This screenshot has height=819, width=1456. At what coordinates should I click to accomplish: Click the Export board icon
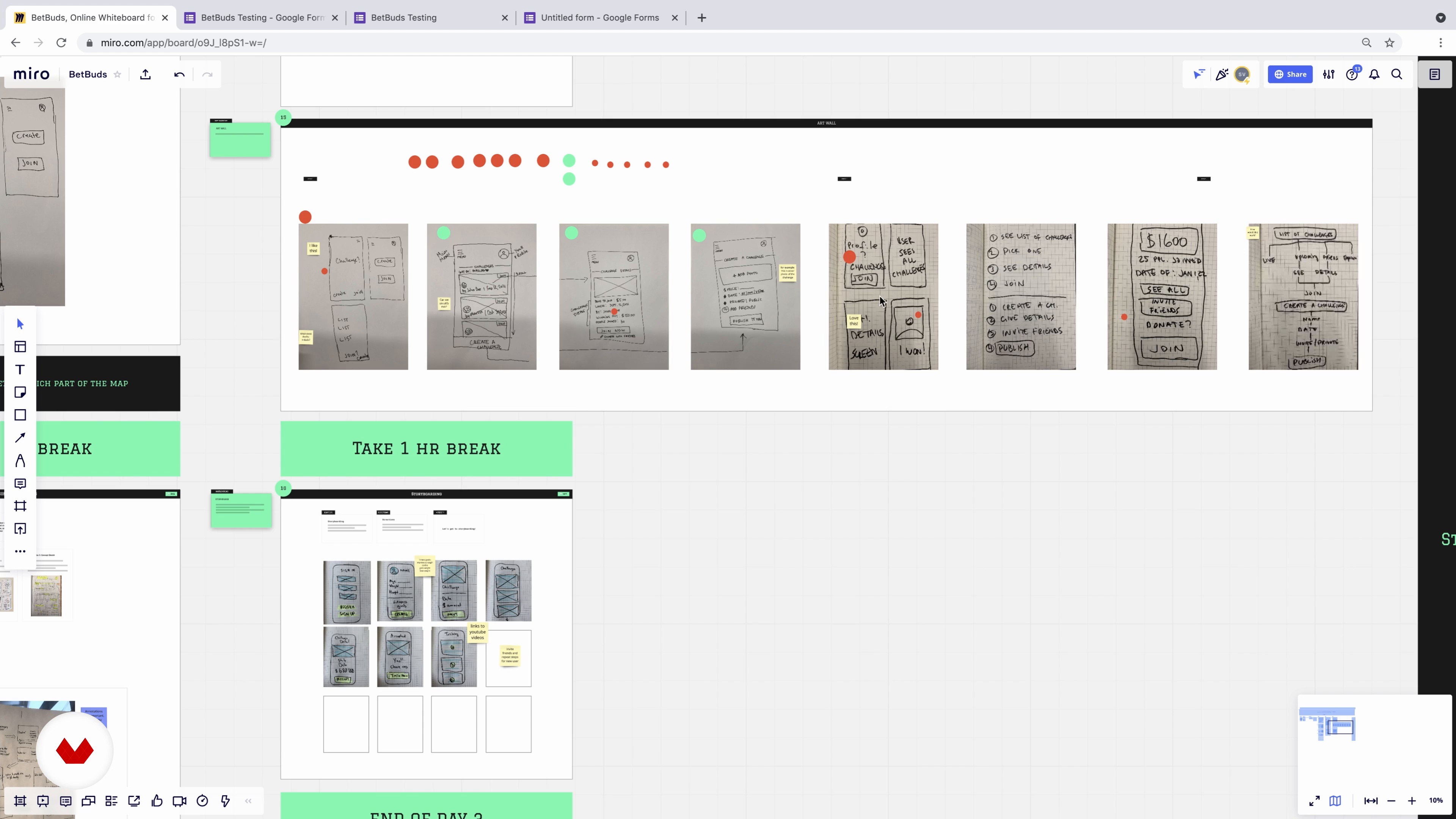[145, 74]
